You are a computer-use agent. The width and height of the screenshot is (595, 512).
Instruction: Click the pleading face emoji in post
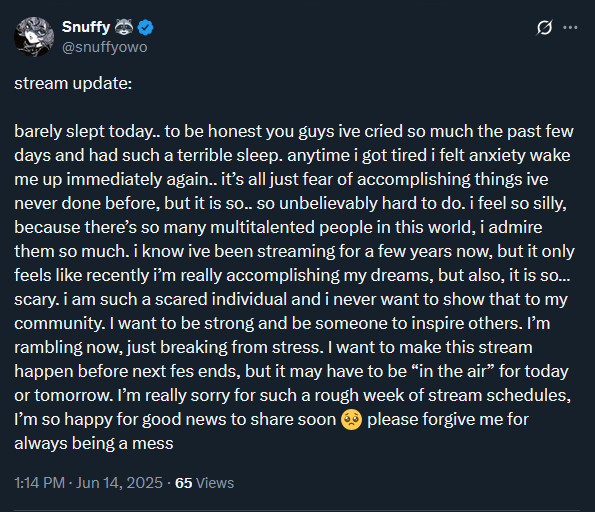(x=351, y=419)
